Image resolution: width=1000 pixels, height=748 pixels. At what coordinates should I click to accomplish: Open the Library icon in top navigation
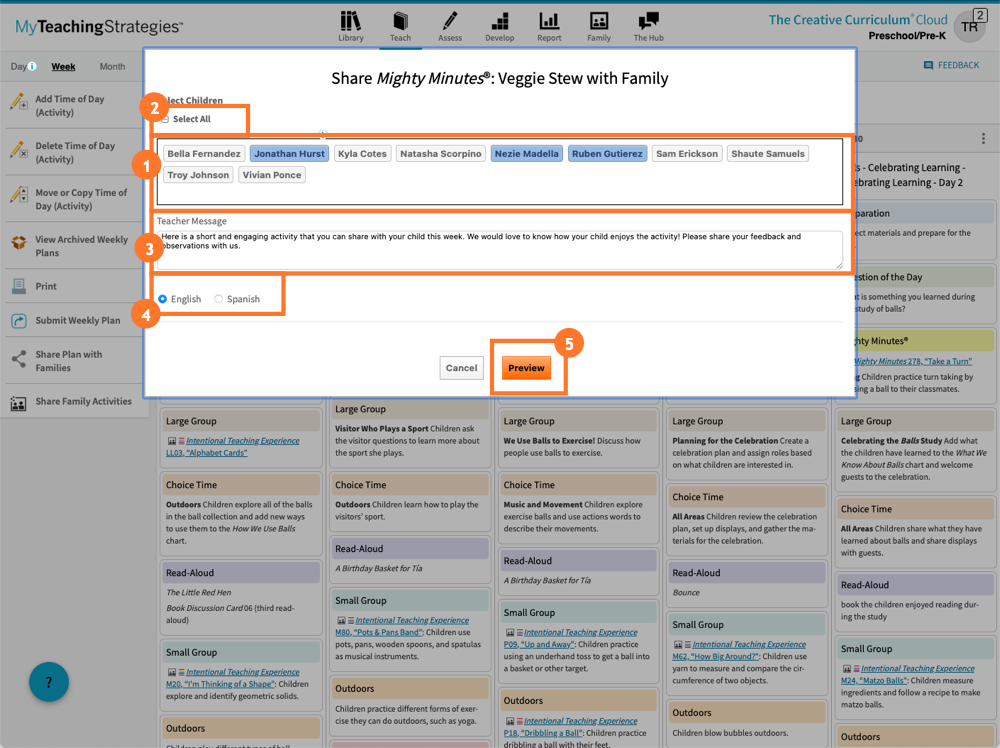[x=350, y=22]
